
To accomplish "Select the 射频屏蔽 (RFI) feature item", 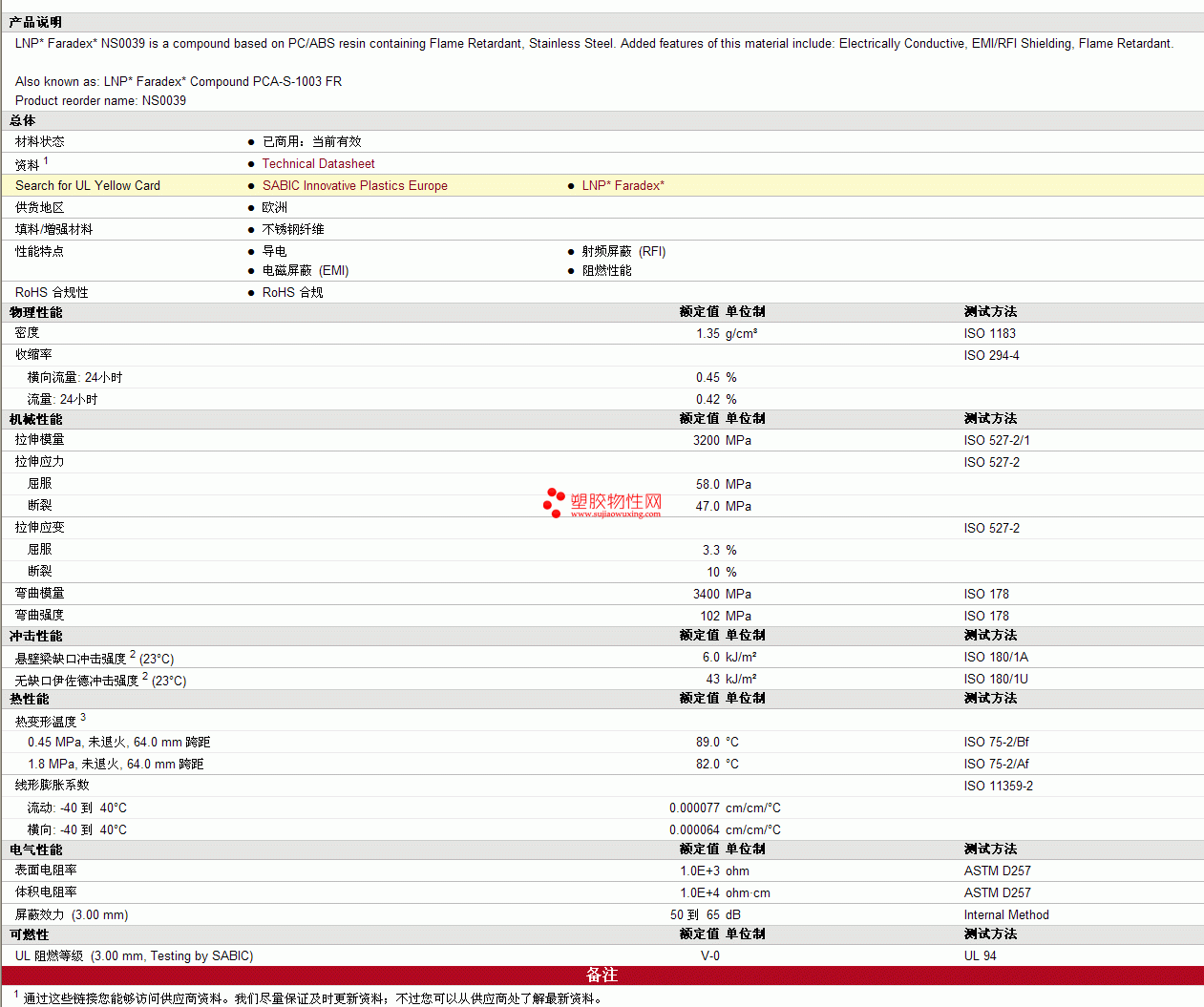I will (x=624, y=252).
